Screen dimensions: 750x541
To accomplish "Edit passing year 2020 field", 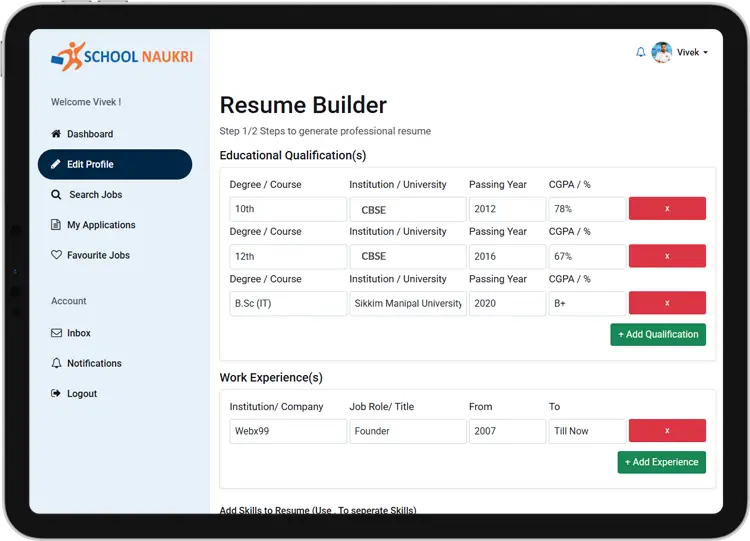I will pyautogui.click(x=507, y=303).
